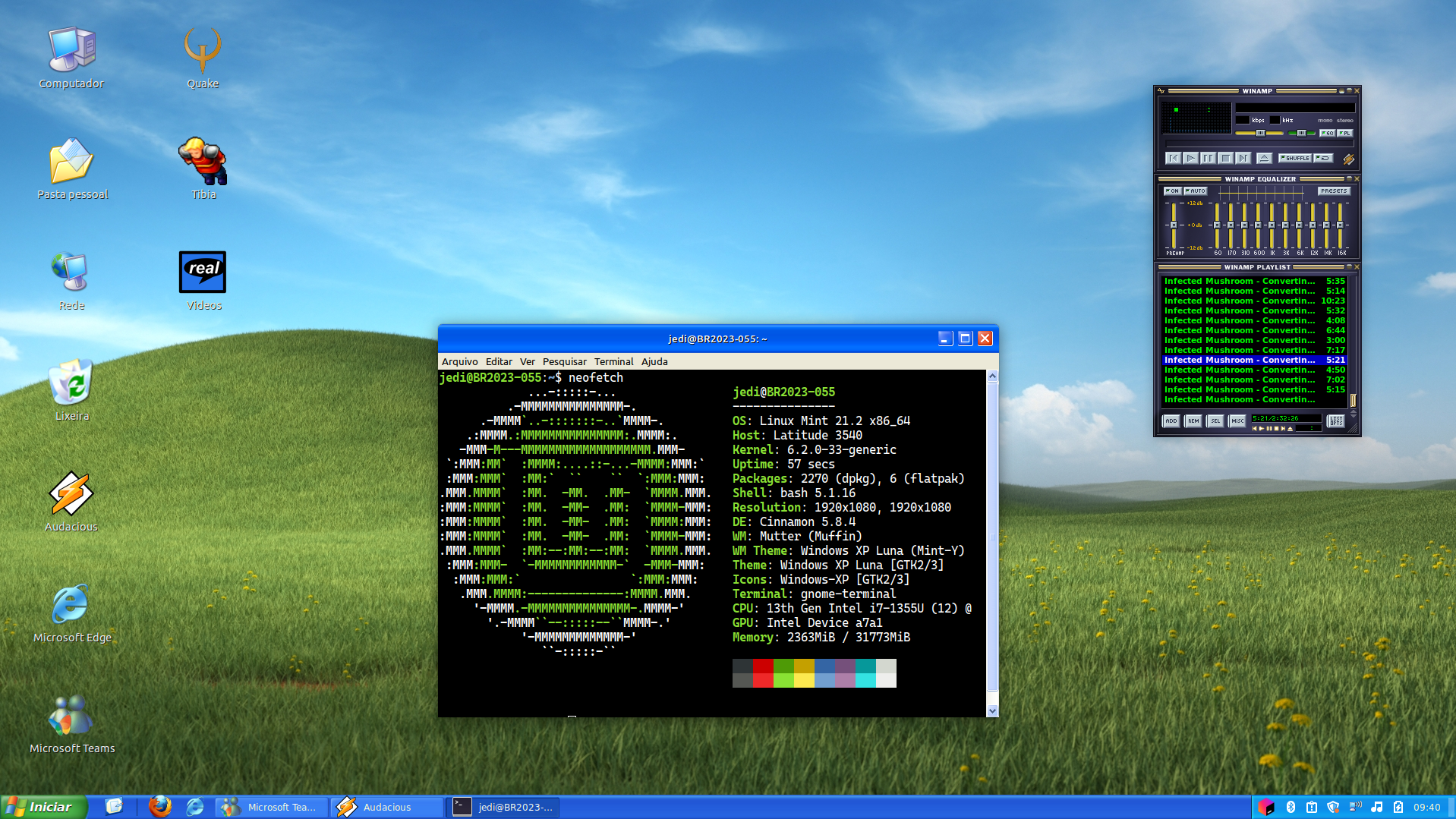Image resolution: width=1456 pixels, height=819 pixels.
Task: Click Winamp volume slider
Action: coord(1259,133)
